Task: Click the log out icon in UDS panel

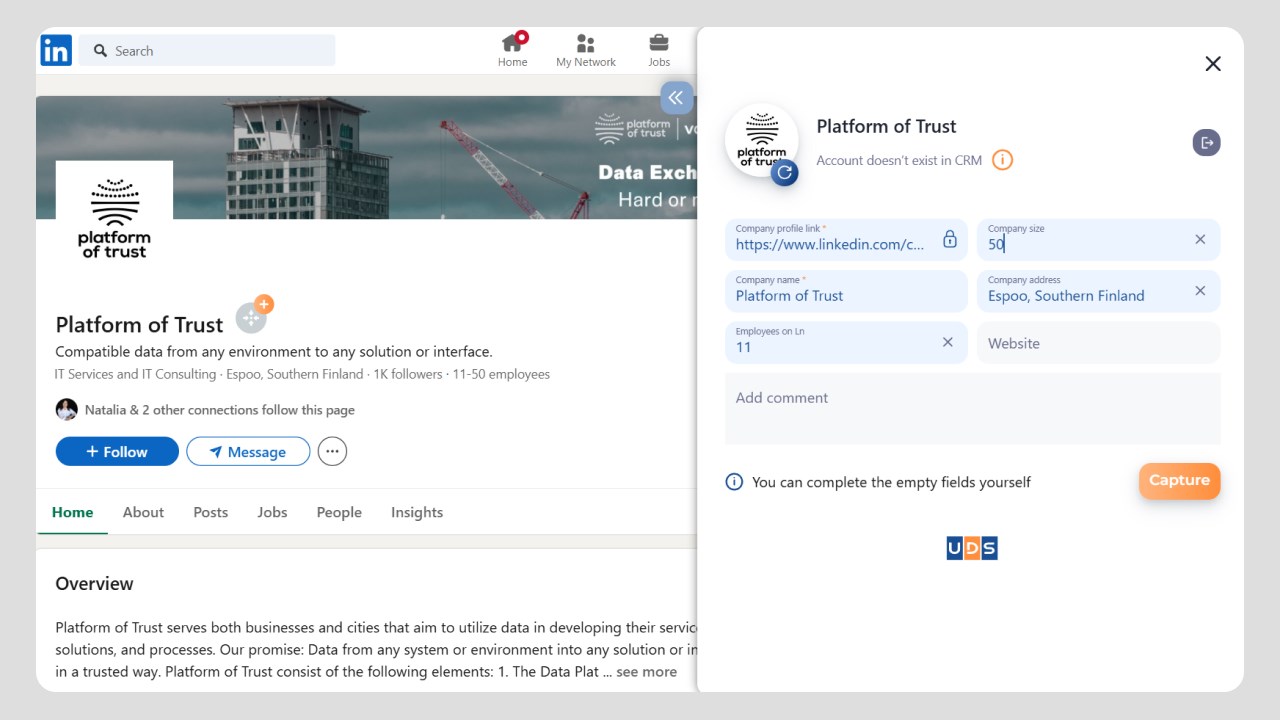Action: [1207, 142]
